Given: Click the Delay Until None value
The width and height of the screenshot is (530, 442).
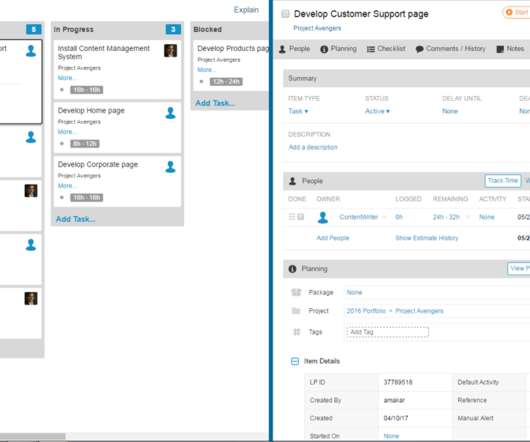Looking at the screenshot, I should coord(450,111).
